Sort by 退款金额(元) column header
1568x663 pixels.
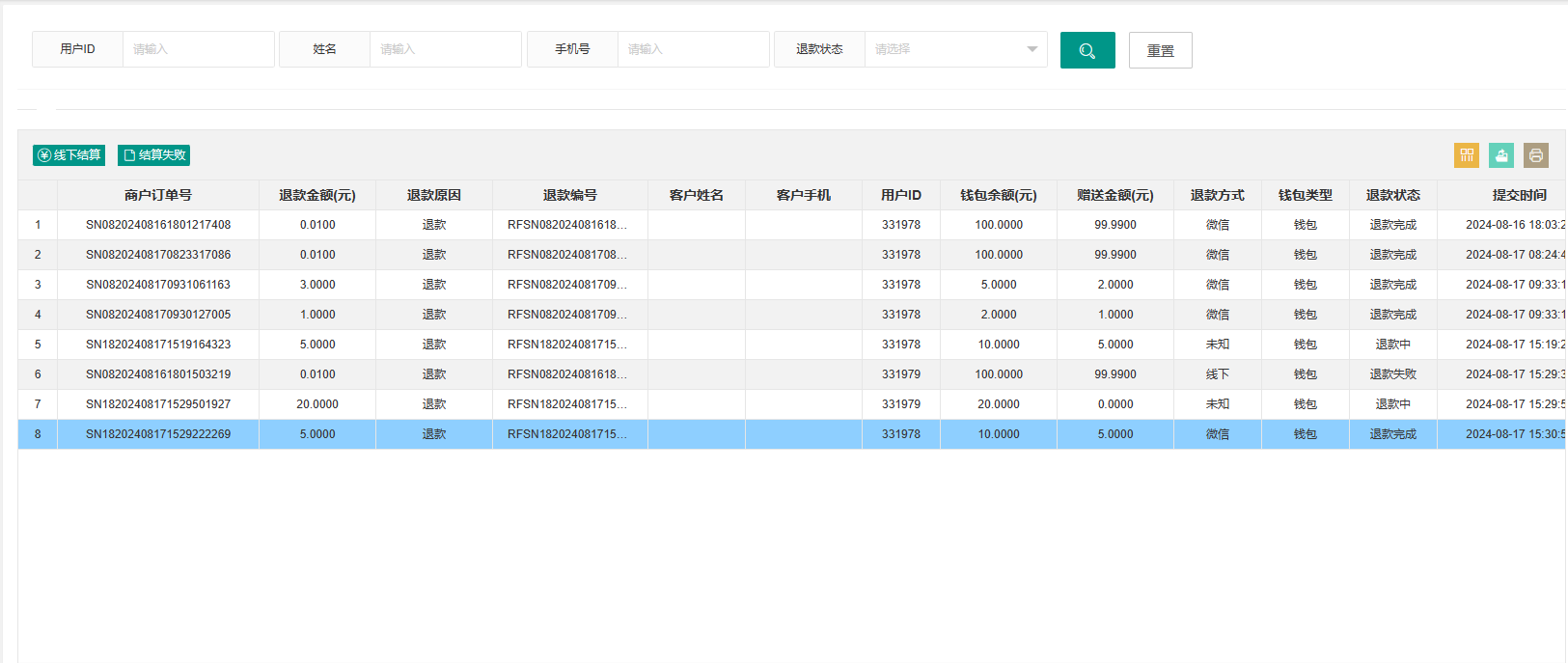click(317, 195)
